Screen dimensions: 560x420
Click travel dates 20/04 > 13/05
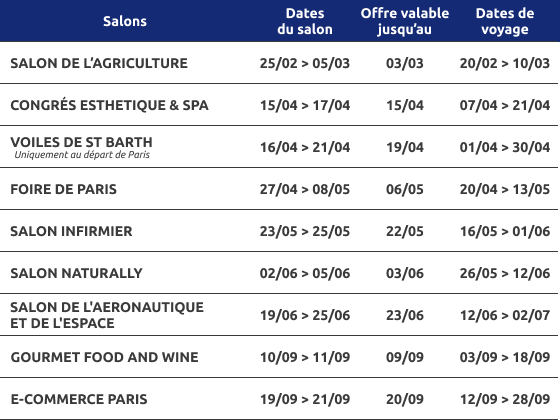coord(505,189)
